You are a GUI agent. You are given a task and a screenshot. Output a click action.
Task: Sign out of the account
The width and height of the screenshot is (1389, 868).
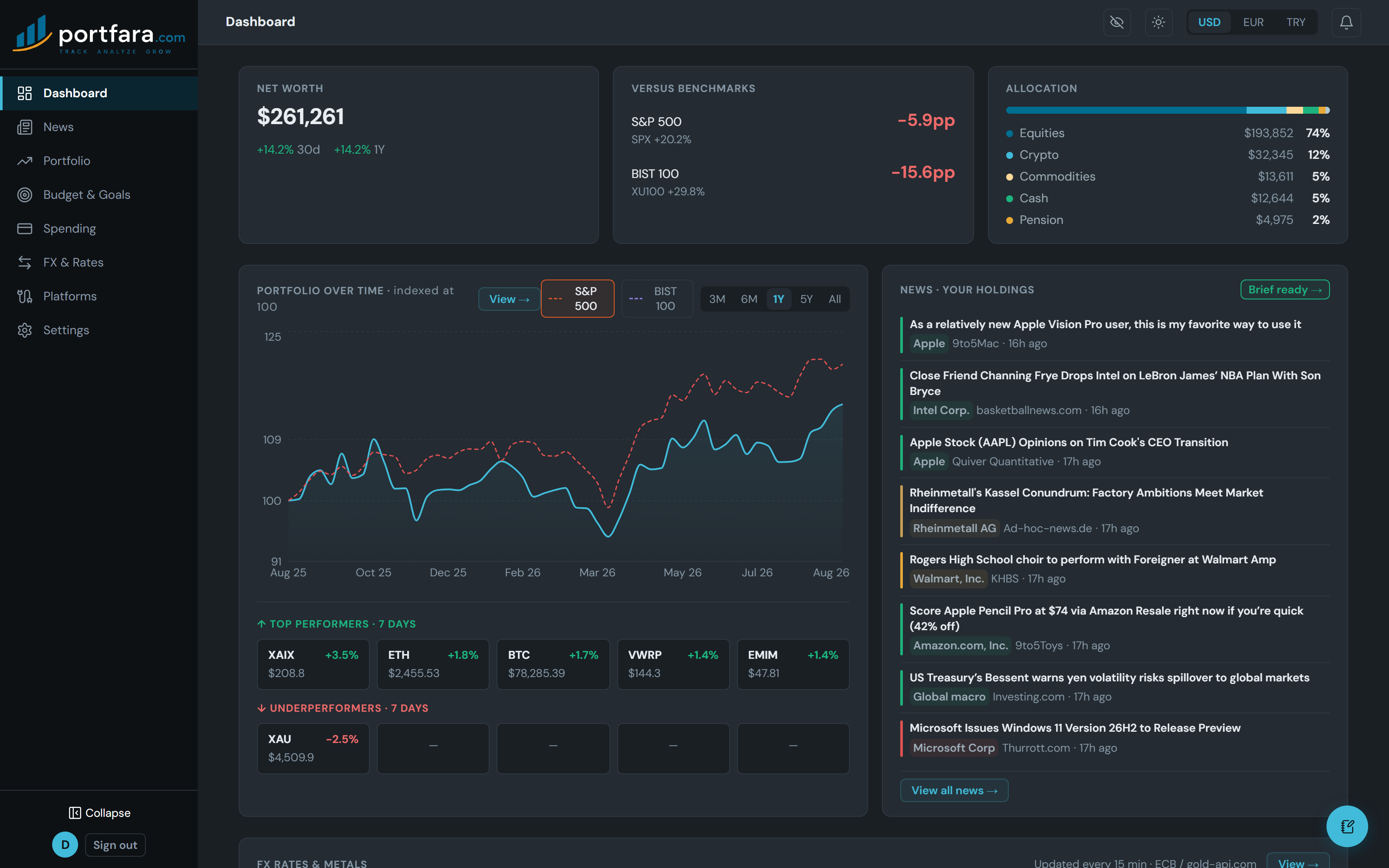point(115,845)
